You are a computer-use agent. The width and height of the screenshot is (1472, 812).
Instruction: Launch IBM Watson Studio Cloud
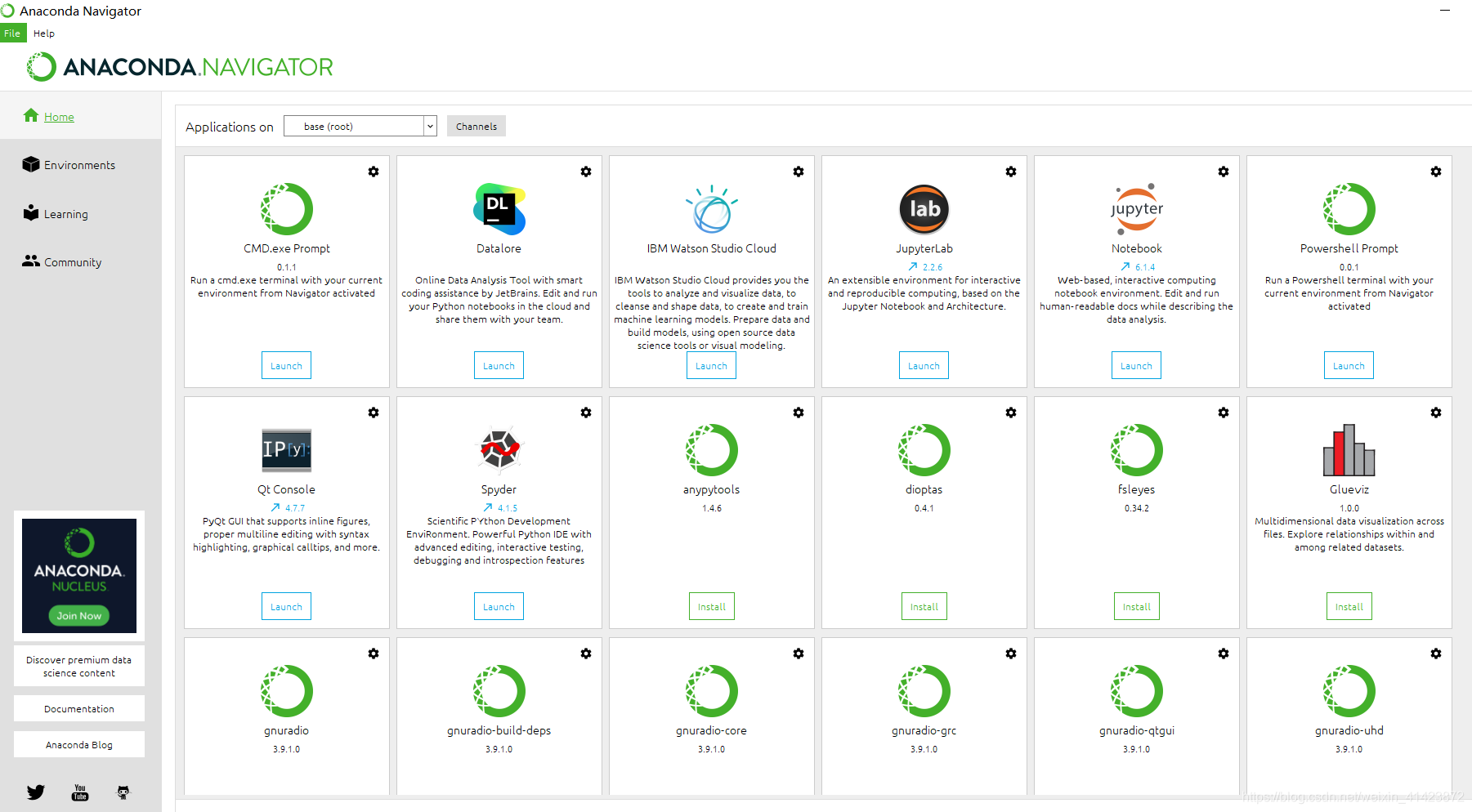coord(712,365)
